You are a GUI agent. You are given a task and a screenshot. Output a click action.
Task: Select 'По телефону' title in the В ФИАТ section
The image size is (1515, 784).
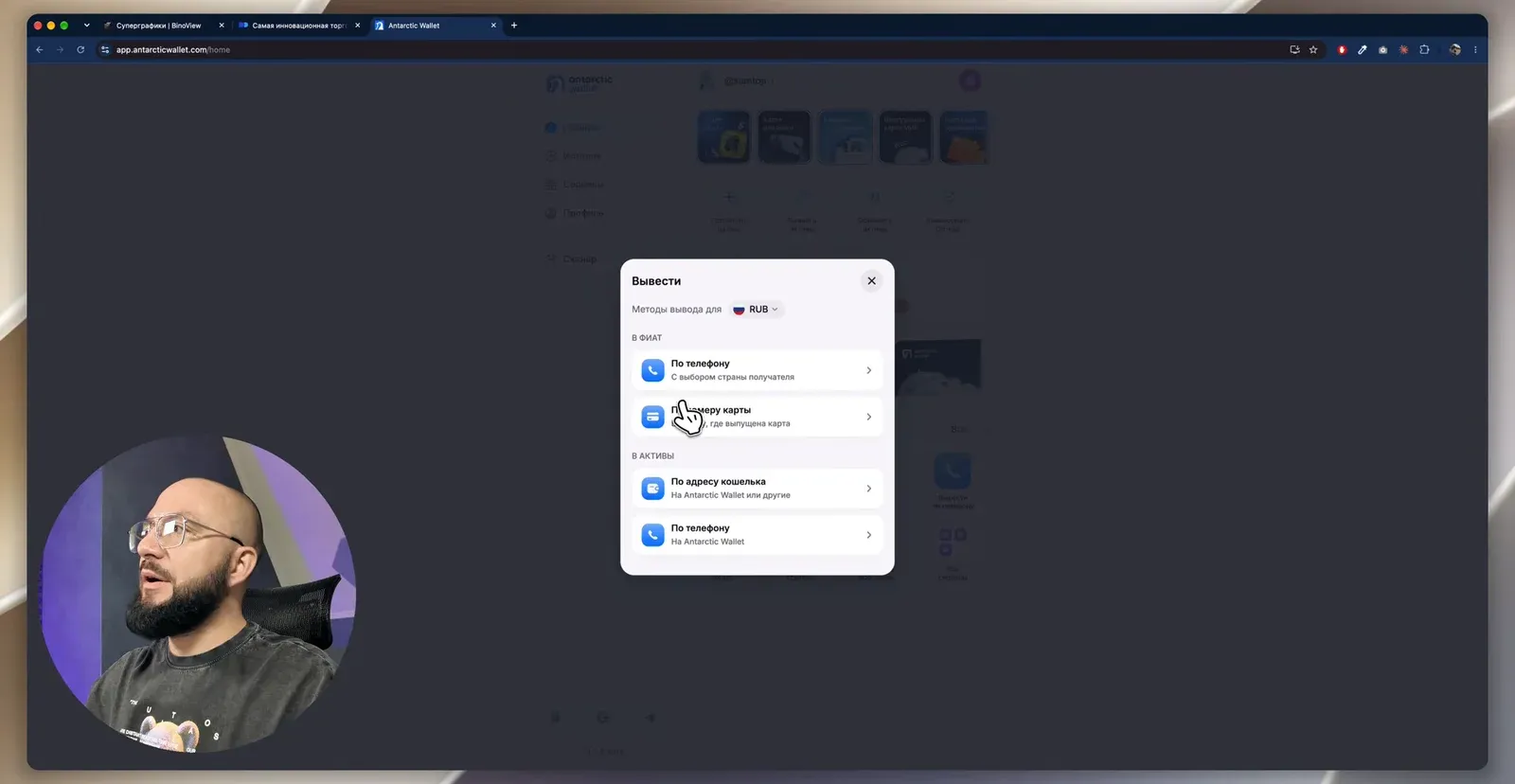[x=701, y=364]
